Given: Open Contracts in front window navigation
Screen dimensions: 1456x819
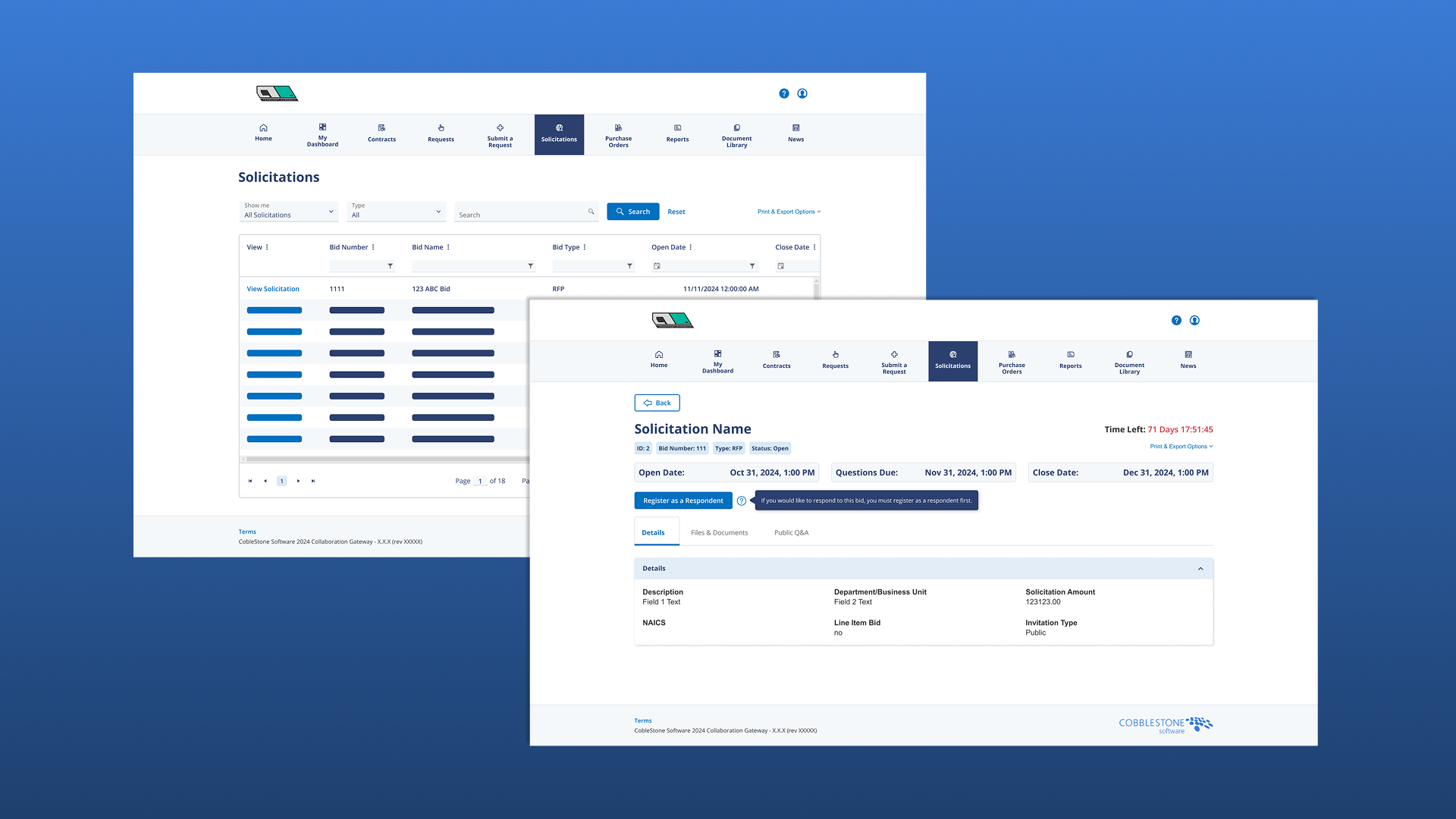Looking at the screenshot, I should (777, 360).
